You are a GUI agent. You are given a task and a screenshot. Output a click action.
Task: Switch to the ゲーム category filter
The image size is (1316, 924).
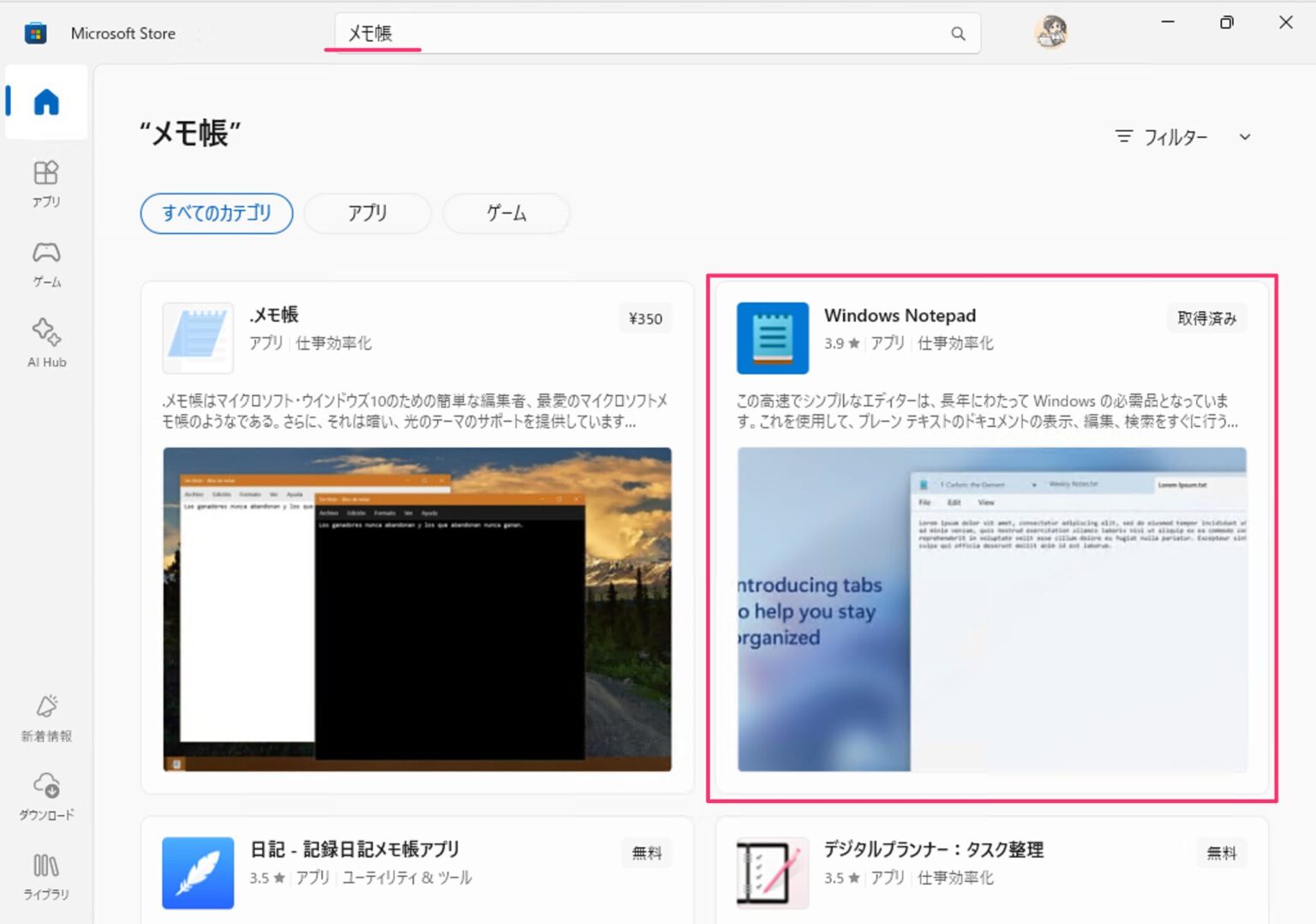click(505, 213)
